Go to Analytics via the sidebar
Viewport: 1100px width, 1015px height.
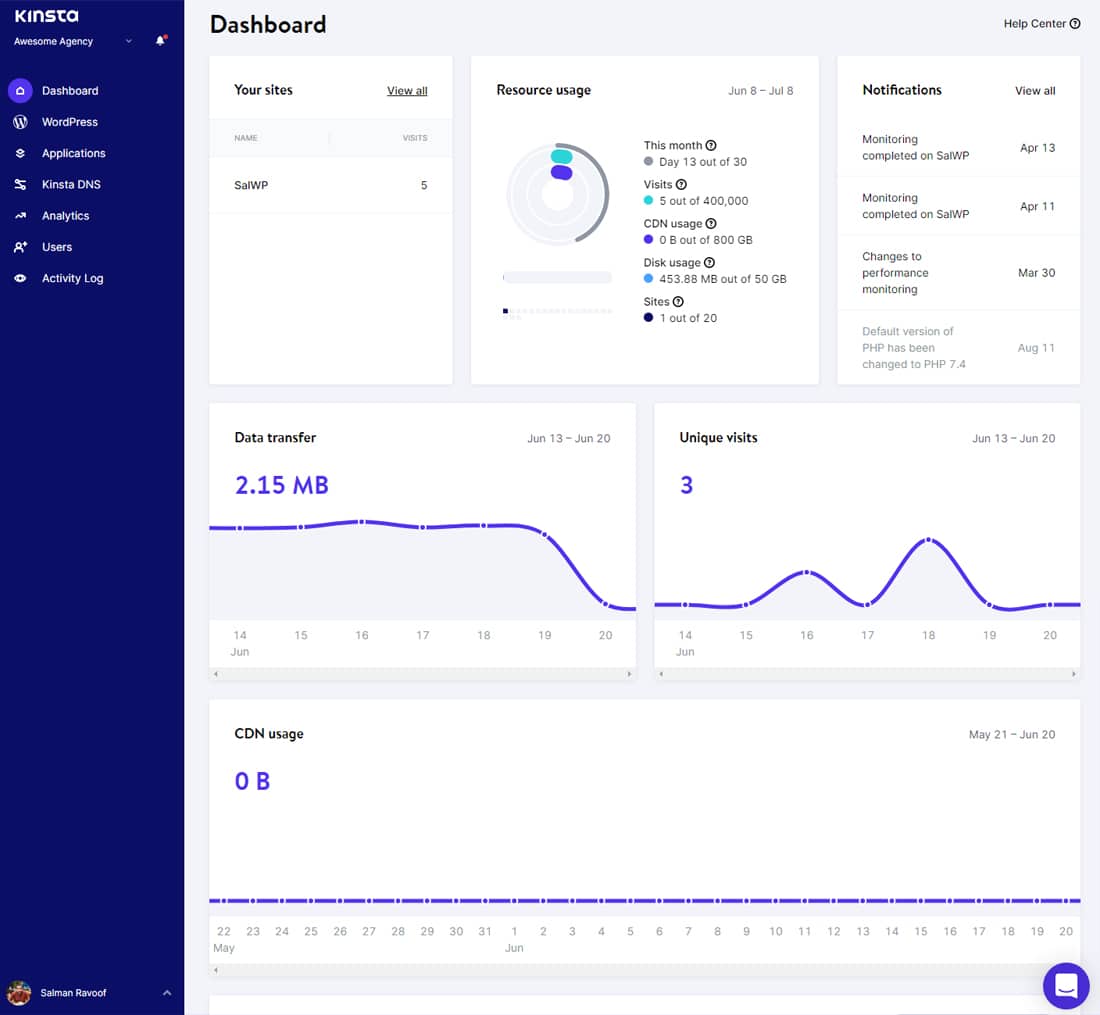click(66, 215)
